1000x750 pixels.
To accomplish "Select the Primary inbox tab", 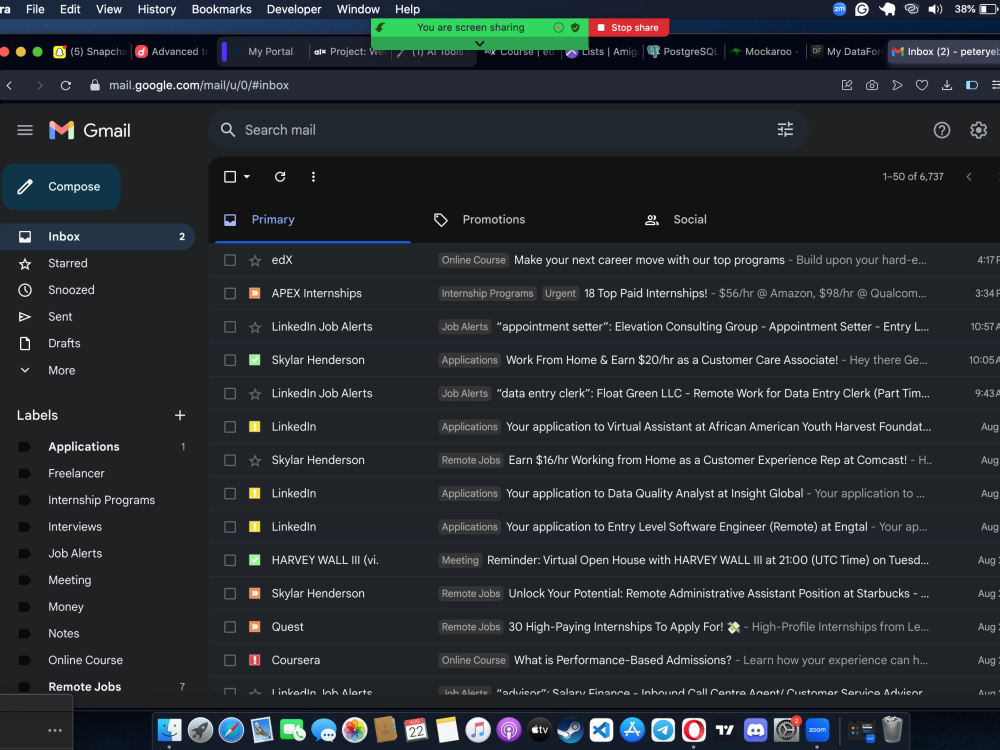I will [272, 219].
